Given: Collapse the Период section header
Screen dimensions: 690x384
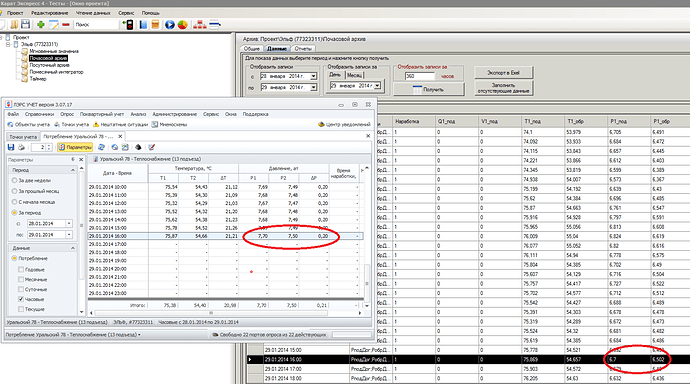Looking at the screenshot, I should 73,170.
